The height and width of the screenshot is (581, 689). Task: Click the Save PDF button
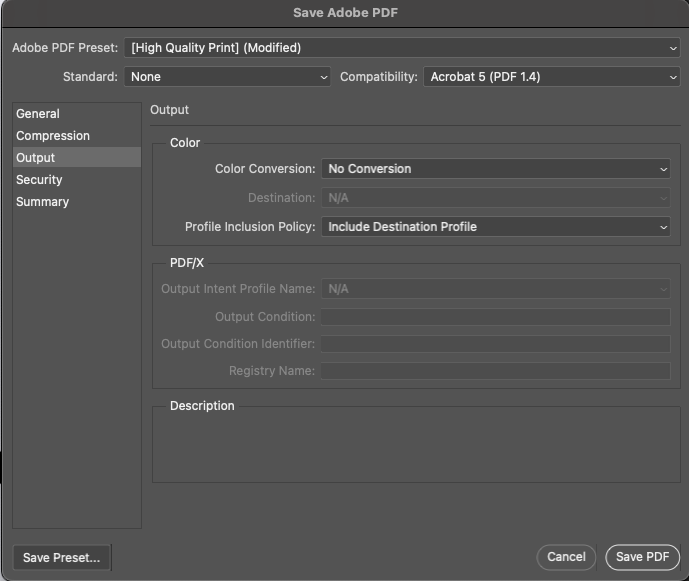(x=642, y=557)
